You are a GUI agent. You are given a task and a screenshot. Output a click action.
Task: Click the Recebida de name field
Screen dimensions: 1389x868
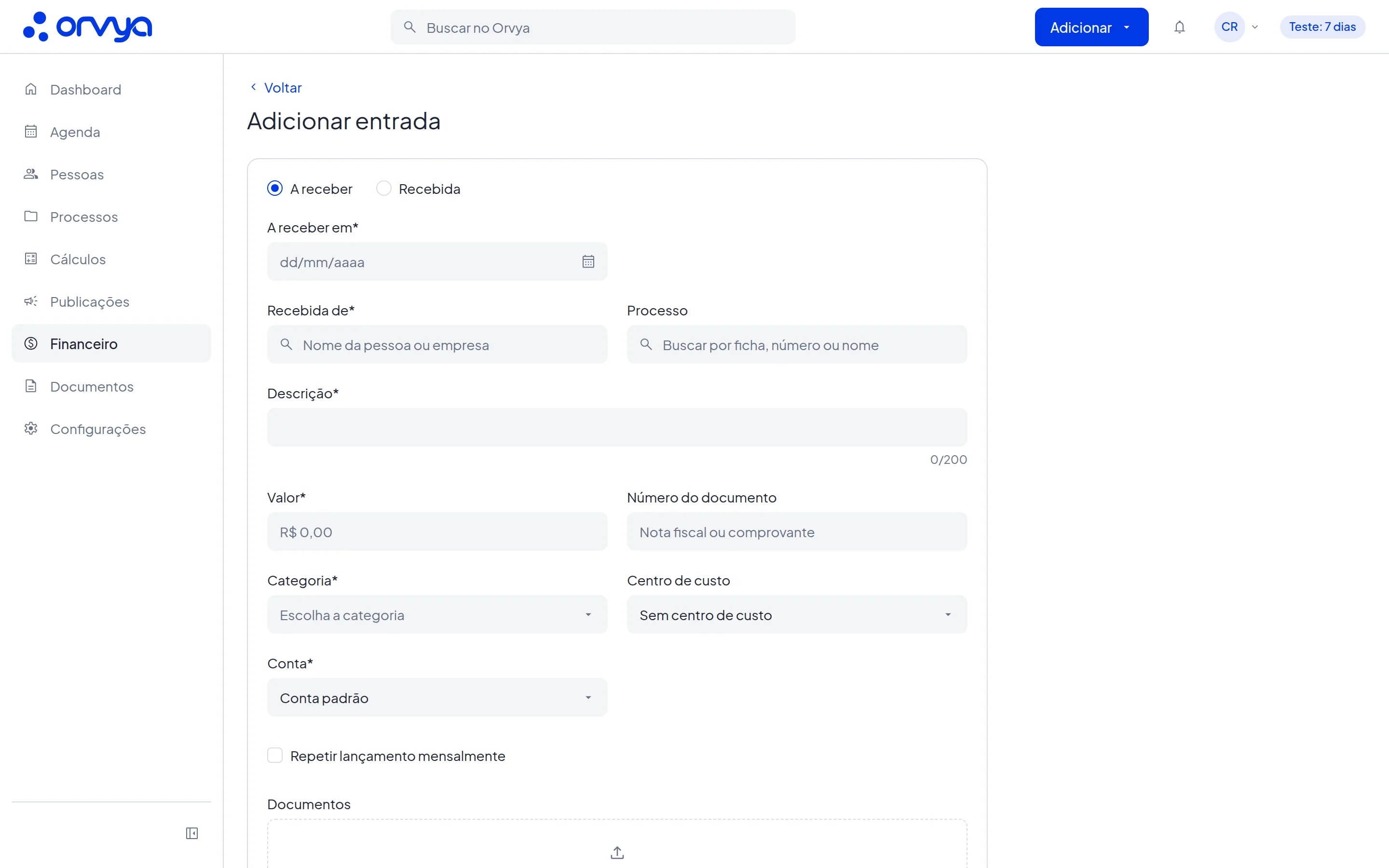coord(437,344)
